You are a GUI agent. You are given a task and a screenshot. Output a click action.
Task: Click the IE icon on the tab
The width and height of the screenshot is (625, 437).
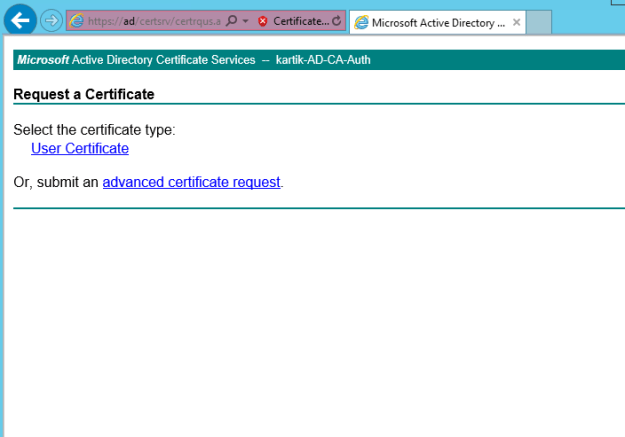pos(362,22)
